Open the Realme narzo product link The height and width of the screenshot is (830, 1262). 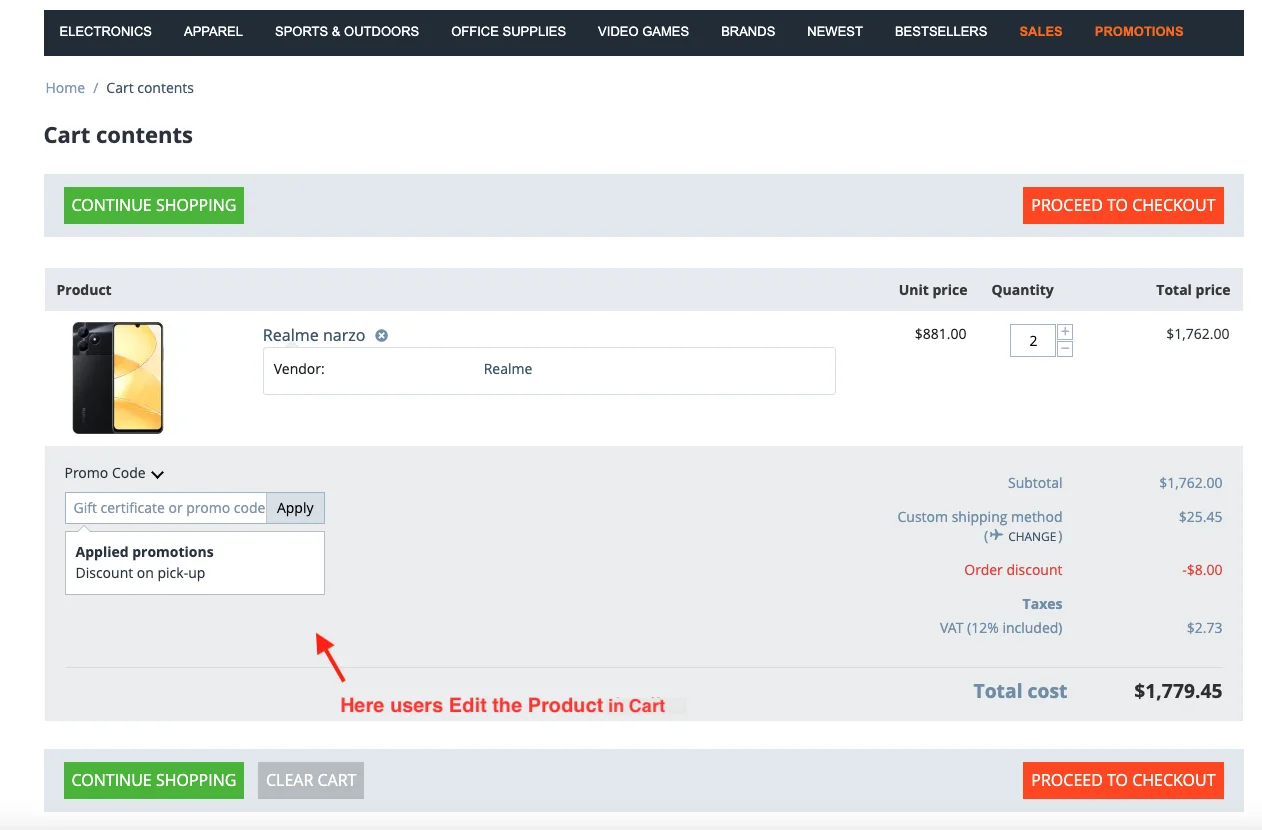pyautogui.click(x=314, y=336)
